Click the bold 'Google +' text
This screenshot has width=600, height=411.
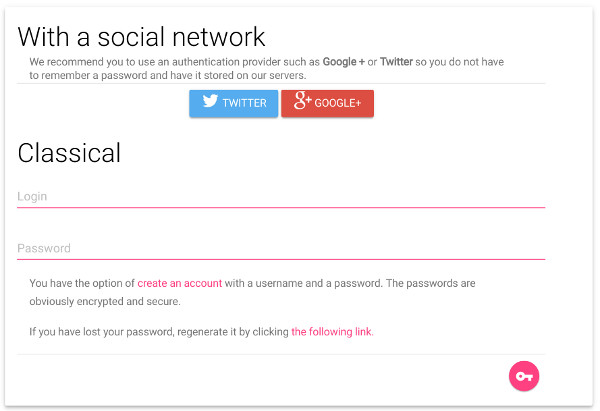(x=344, y=62)
